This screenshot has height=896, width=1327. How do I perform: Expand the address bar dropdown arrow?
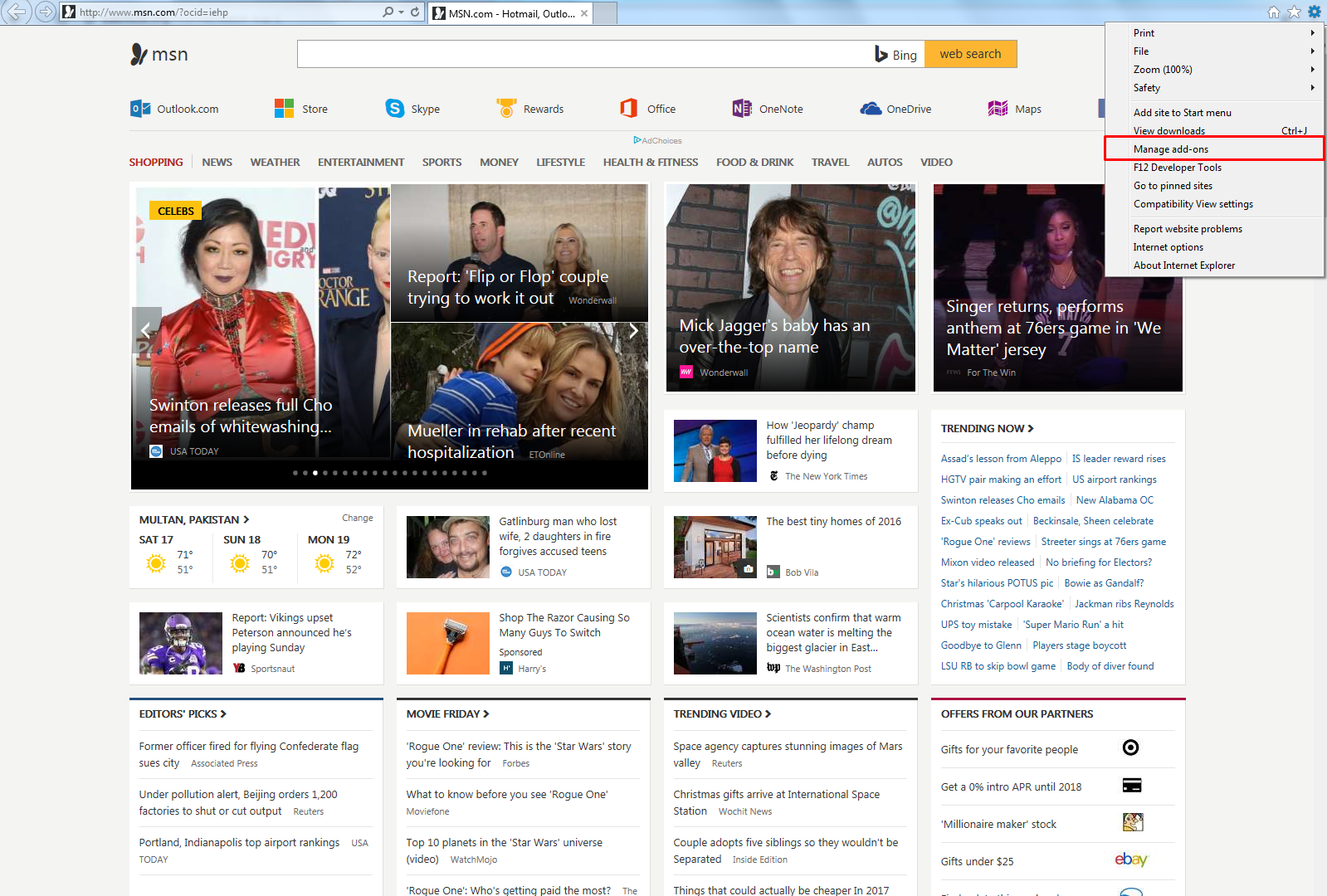click(402, 12)
